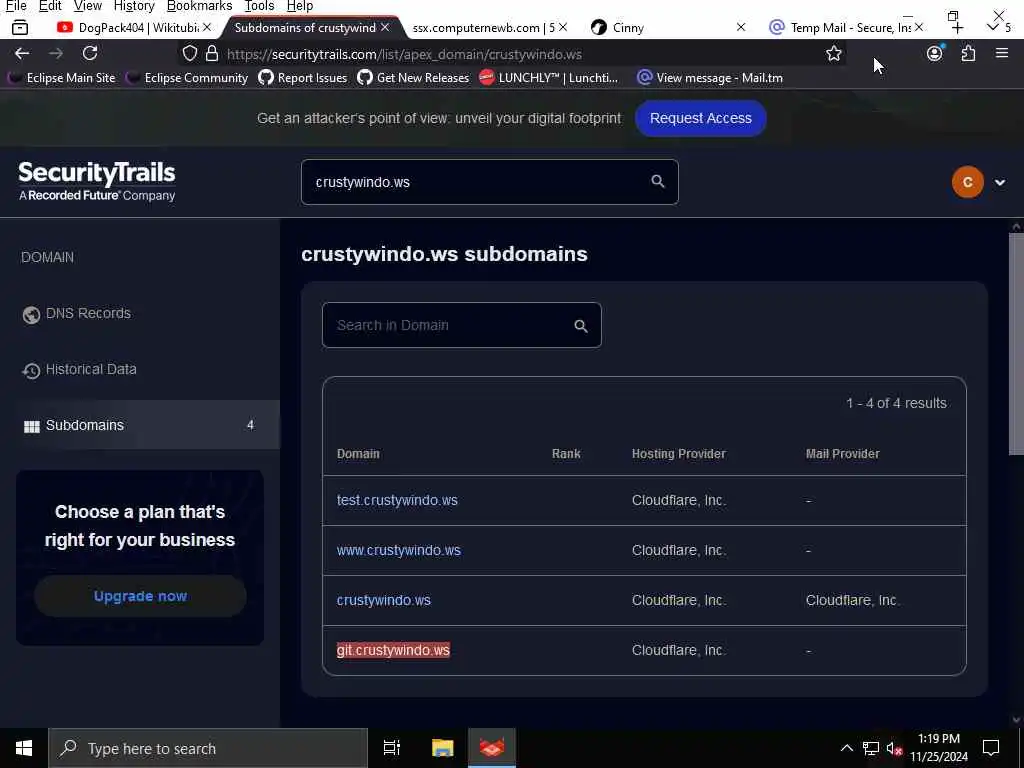Screen dimensions: 1024x768
Task: Open the crustywindo.ws domain link in table
Action: [x=383, y=600]
